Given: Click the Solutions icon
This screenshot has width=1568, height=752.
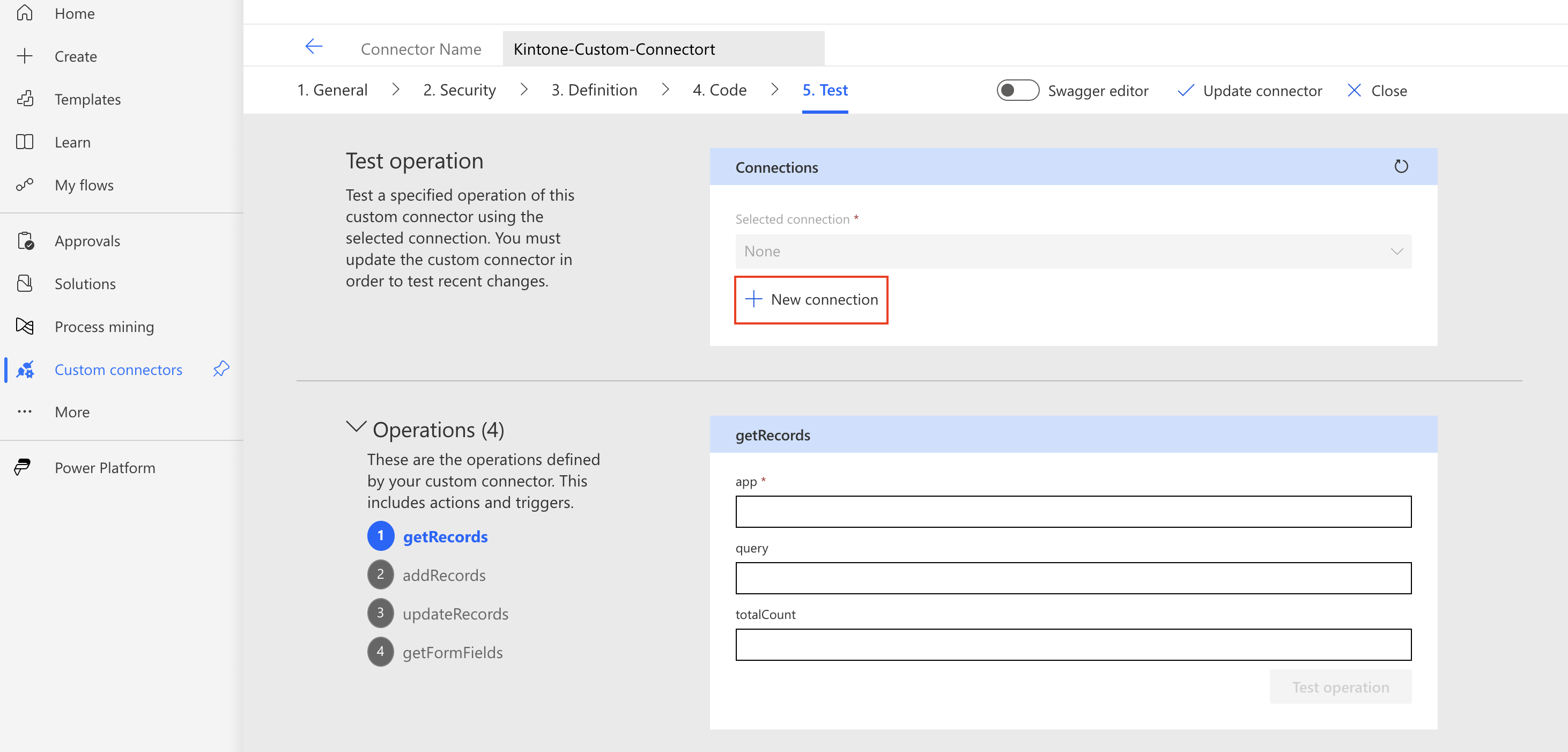Looking at the screenshot, I should [x=24, y=284].
